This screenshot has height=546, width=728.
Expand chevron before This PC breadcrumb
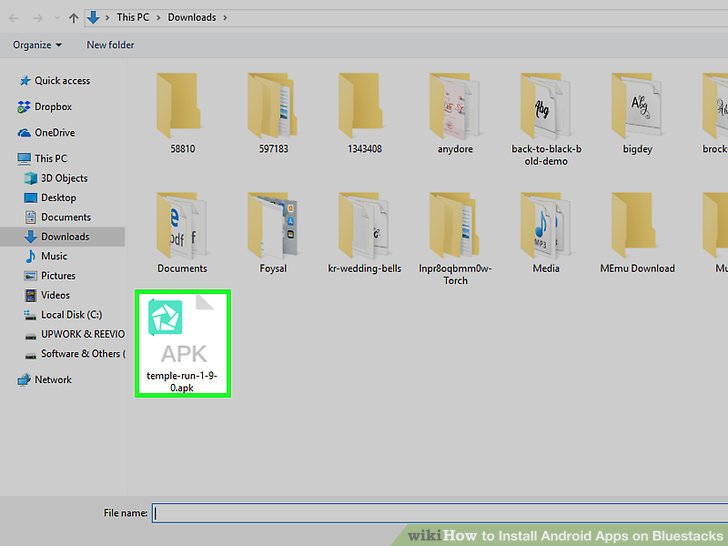107,18
